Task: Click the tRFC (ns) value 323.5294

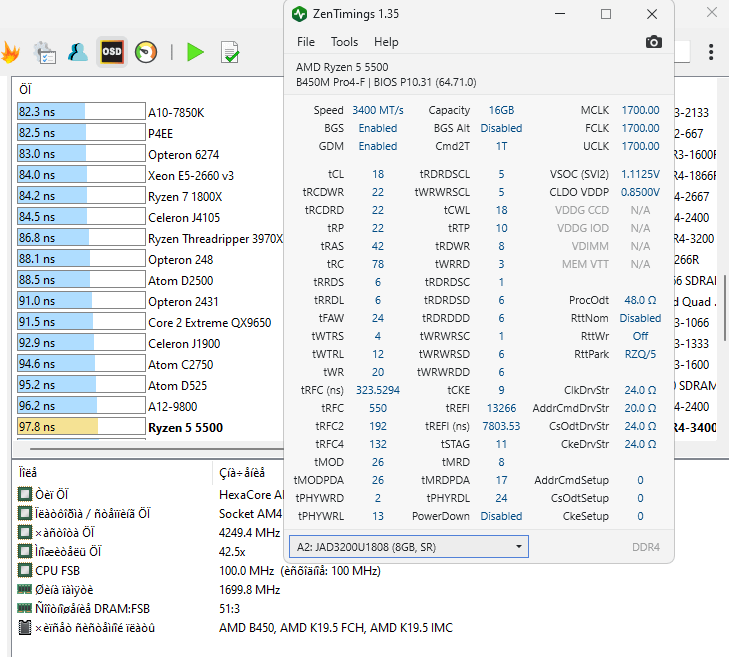Action: (378, 390)
